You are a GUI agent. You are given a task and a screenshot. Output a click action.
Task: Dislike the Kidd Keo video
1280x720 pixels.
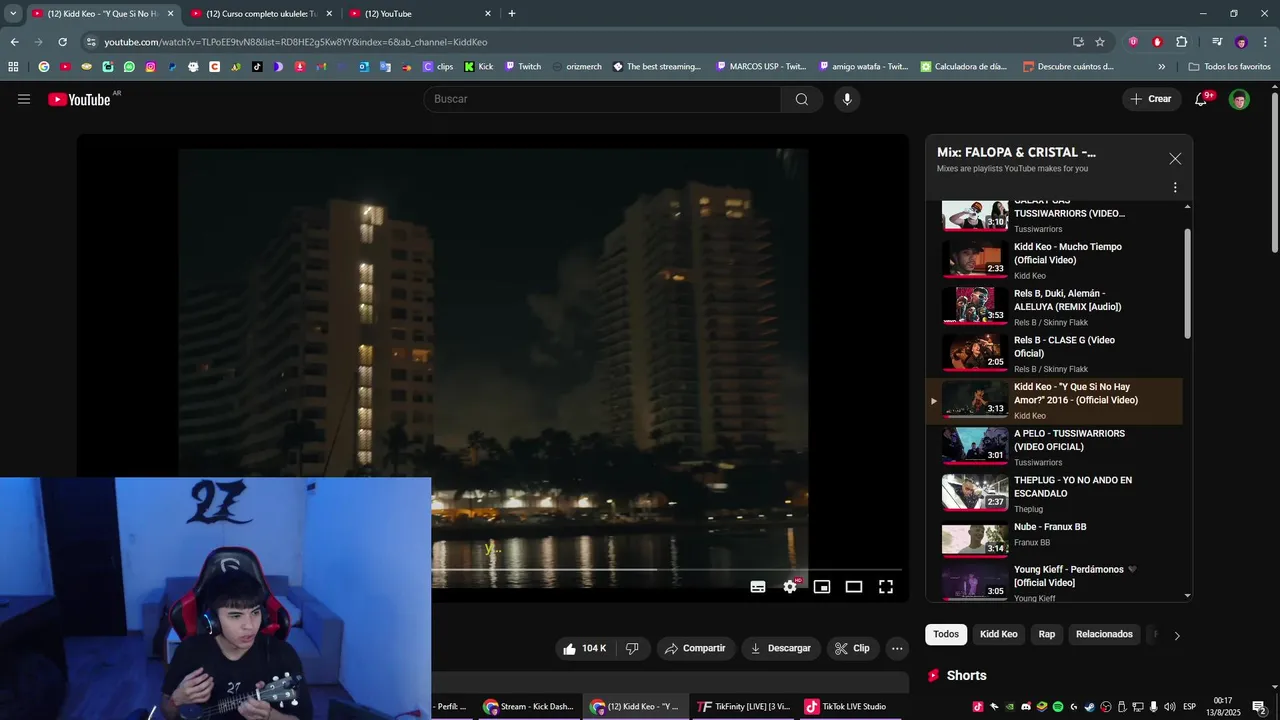[x=632, y=648]
